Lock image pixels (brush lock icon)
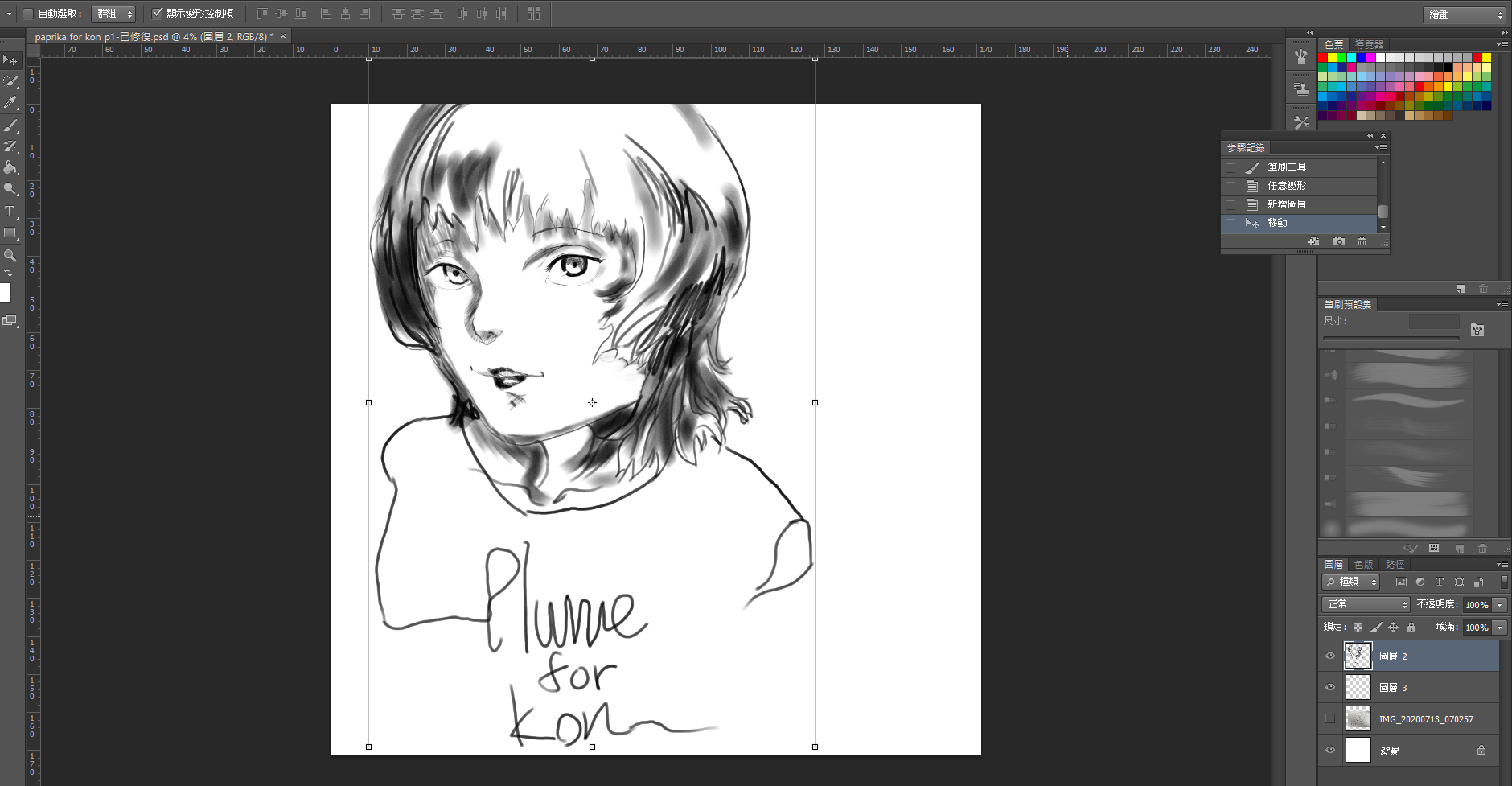Image resolution: width=1512 pixels, height=786 pixels. [x=1376, y=628]
